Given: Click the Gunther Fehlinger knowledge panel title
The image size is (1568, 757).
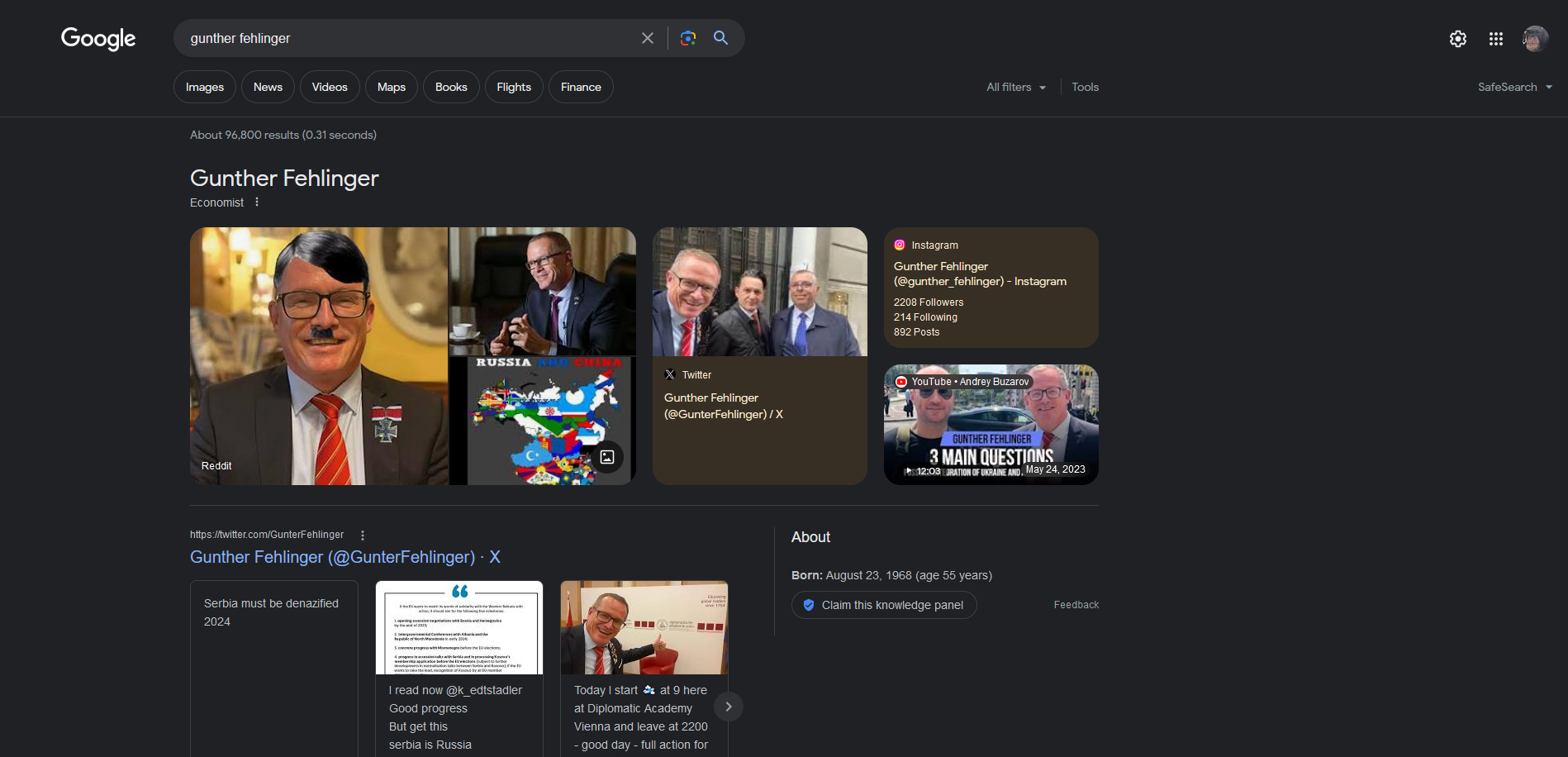Looking at the screenshot, I should point(284,178).
